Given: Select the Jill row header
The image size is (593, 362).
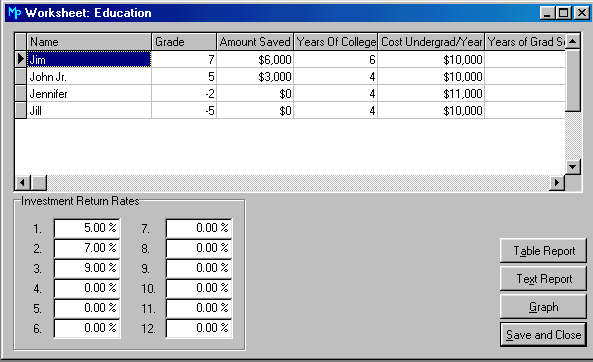Looking at the screenshot, I should coord(21,110).
